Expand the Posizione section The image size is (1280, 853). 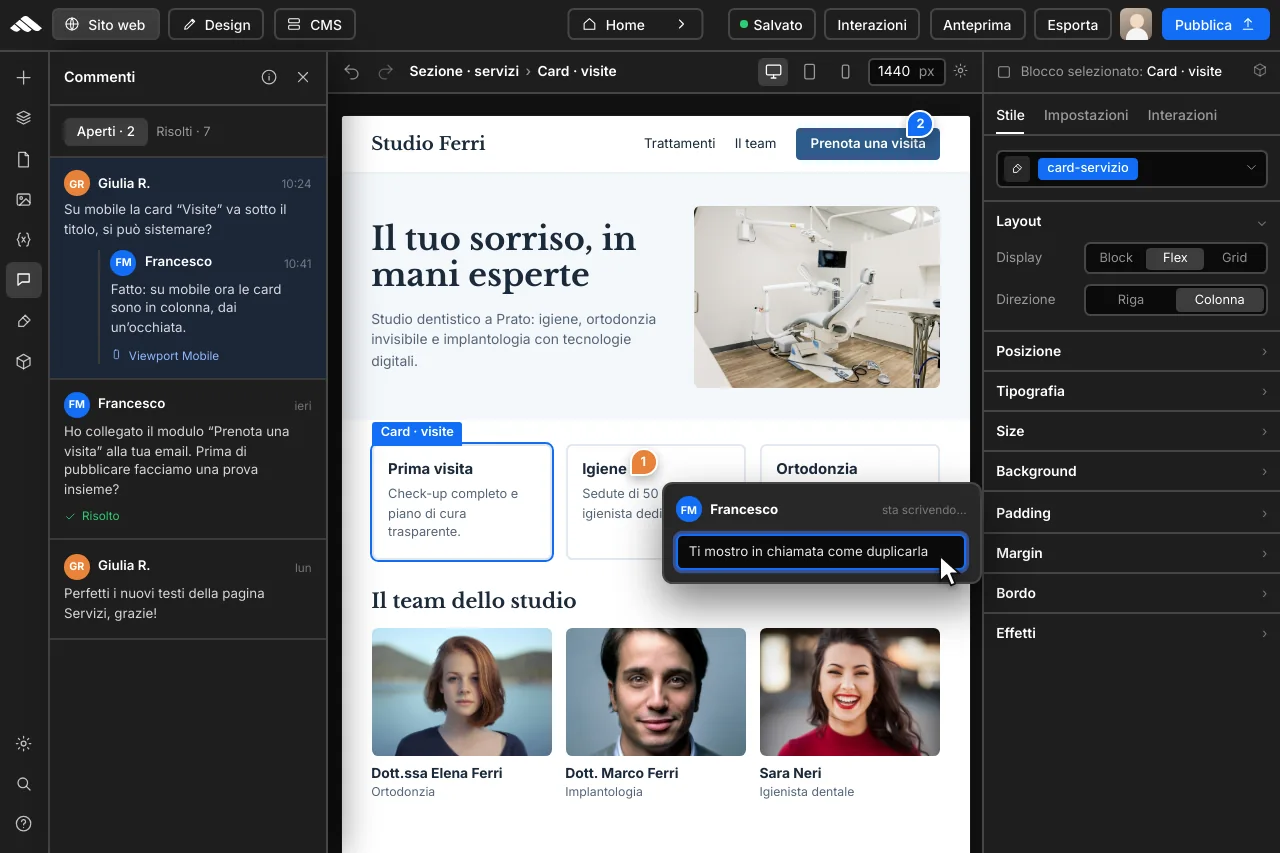1132,351
